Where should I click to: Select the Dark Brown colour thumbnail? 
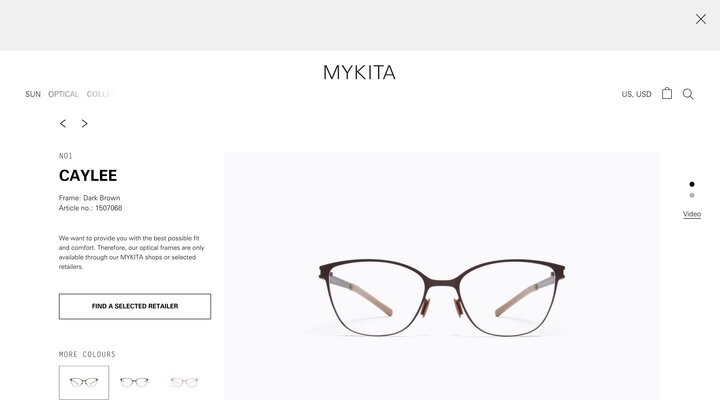click(84, 382)
